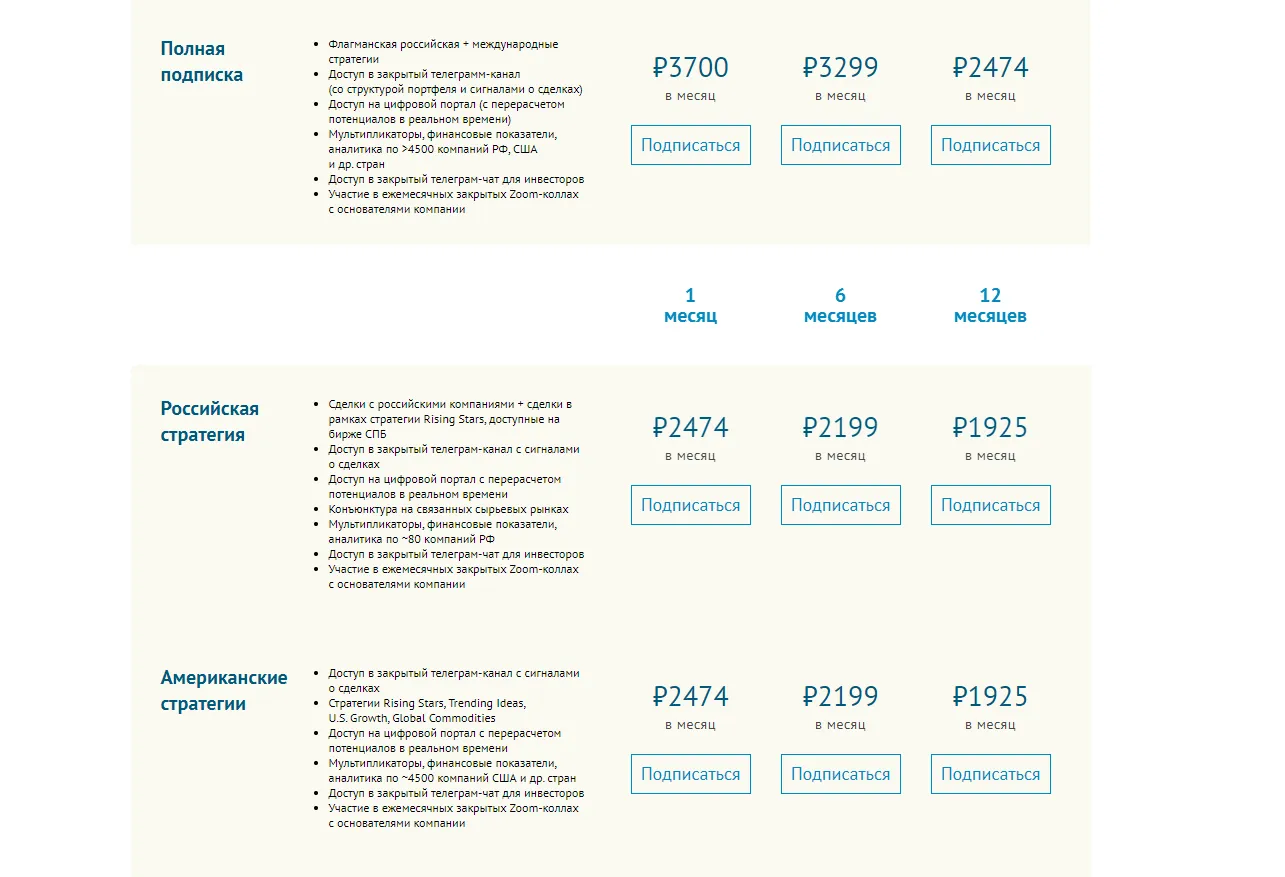Subscribe to Полная подписка for 6 months
The image size is (1285, 877).
(840, 145)
